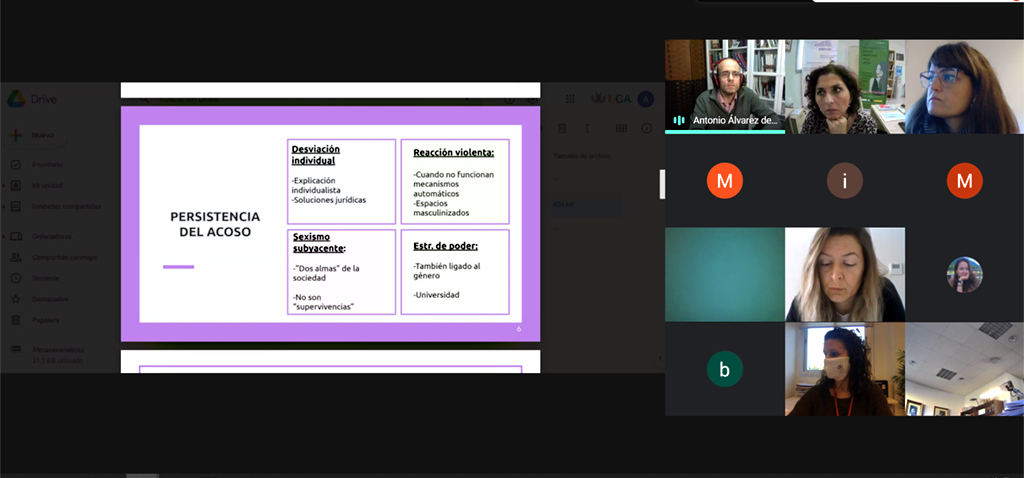The height and width of the screenshot is (478, 1024).
Task: Click the preview vertical scrollbar handle
Action: 662,184
